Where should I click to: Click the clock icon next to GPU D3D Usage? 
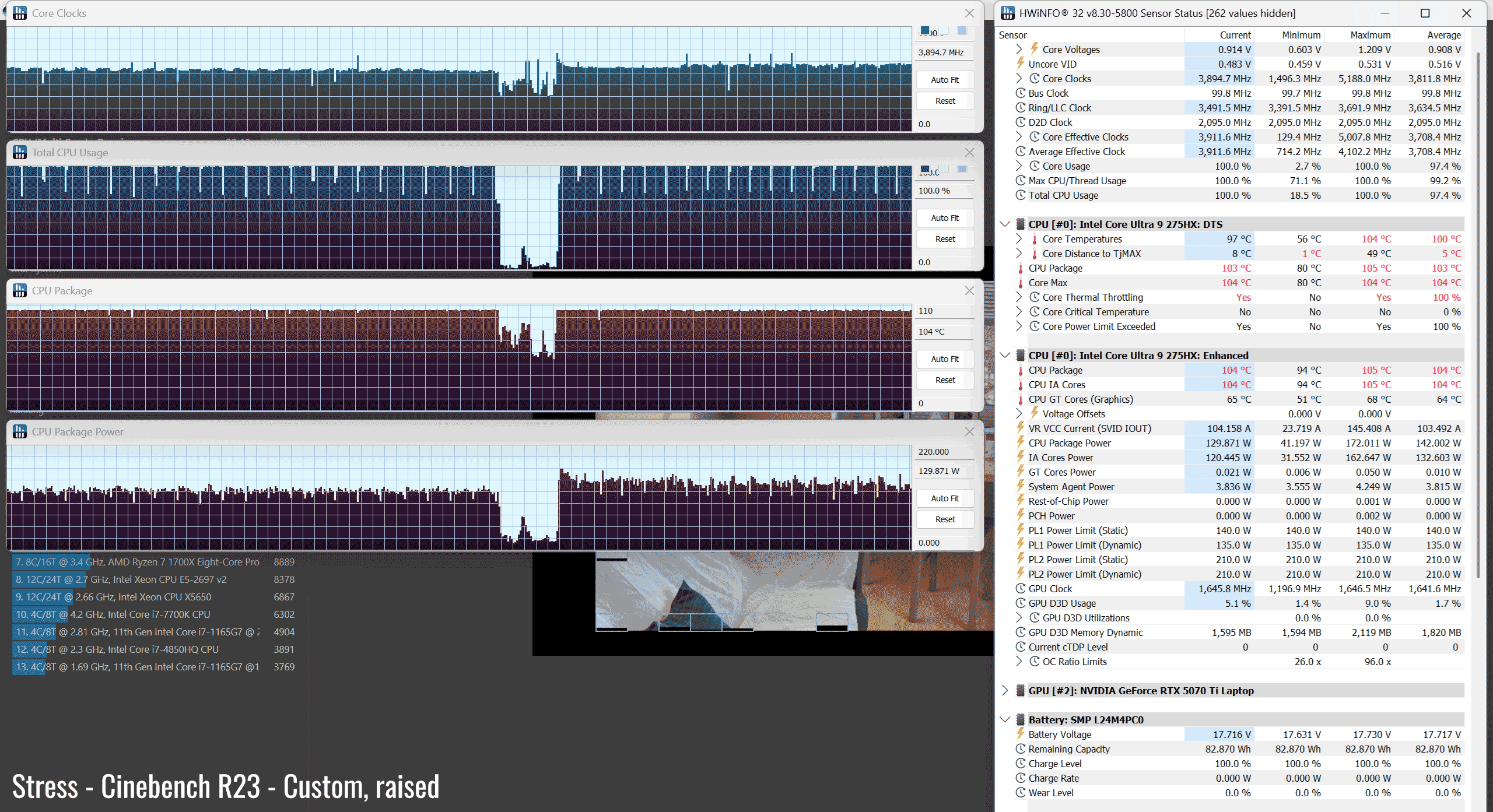(x=1021, y=603)
